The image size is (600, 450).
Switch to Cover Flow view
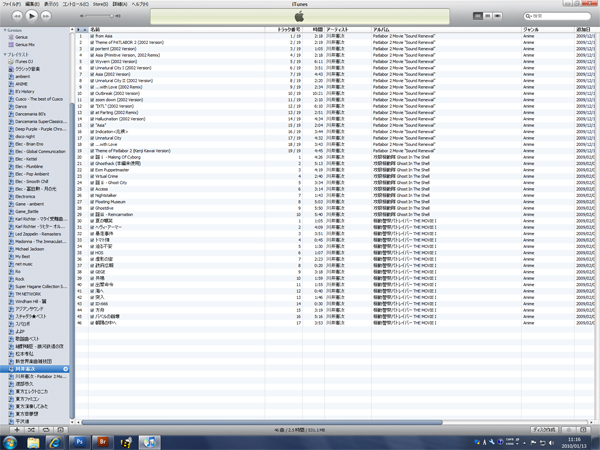point(497,16)
